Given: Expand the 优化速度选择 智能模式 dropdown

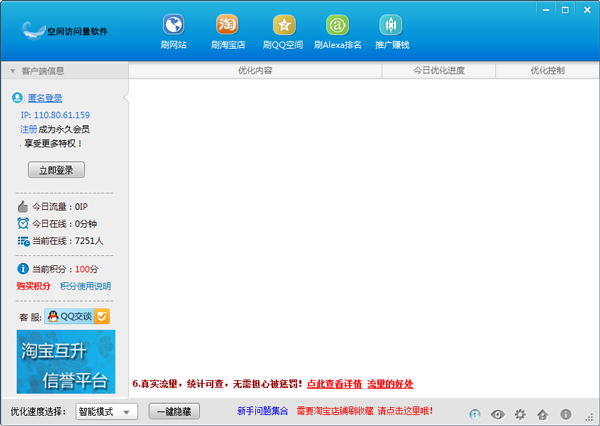Looking at the screenshot, I should [106, 411].
